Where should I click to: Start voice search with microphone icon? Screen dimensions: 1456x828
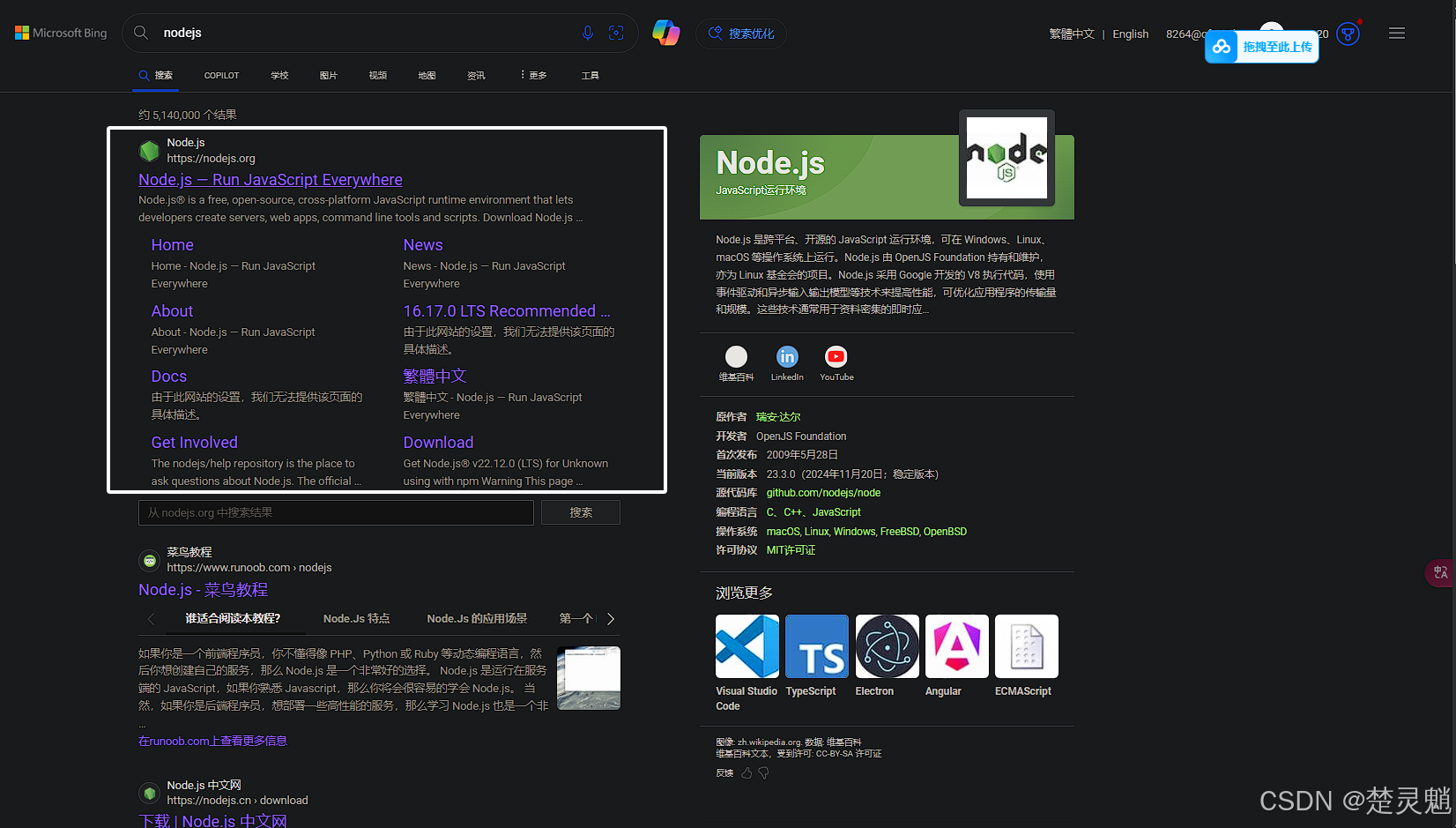coord(588,33)
